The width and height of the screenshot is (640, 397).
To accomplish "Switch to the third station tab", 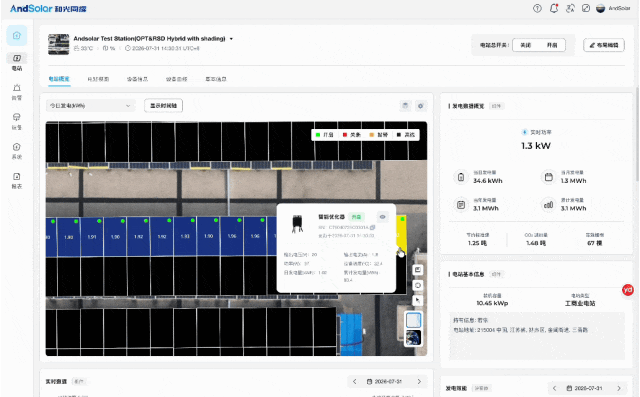I will point(137,79).
